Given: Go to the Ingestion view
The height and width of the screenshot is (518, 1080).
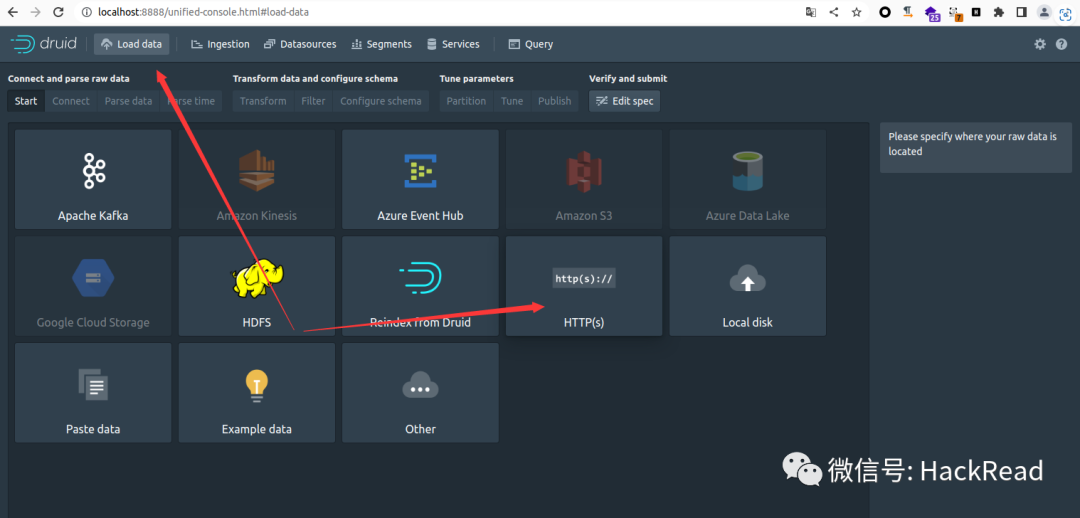Looking at the screenshot, I should pos(220,44).
